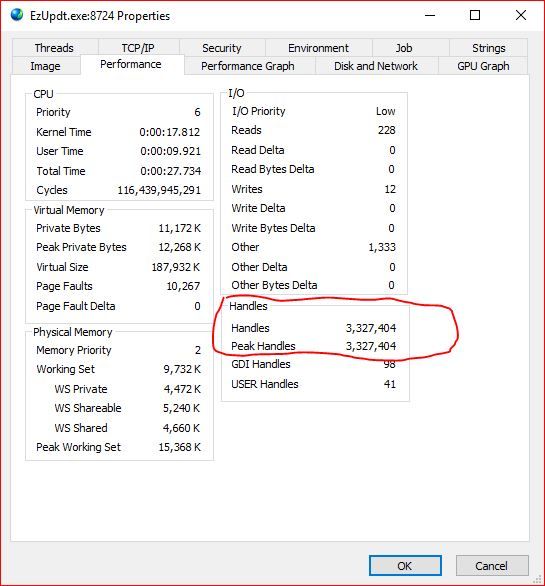Click the WS Private value 4,472 K
Viewport: 545px width, 586px height.
(x=182, y=389)
